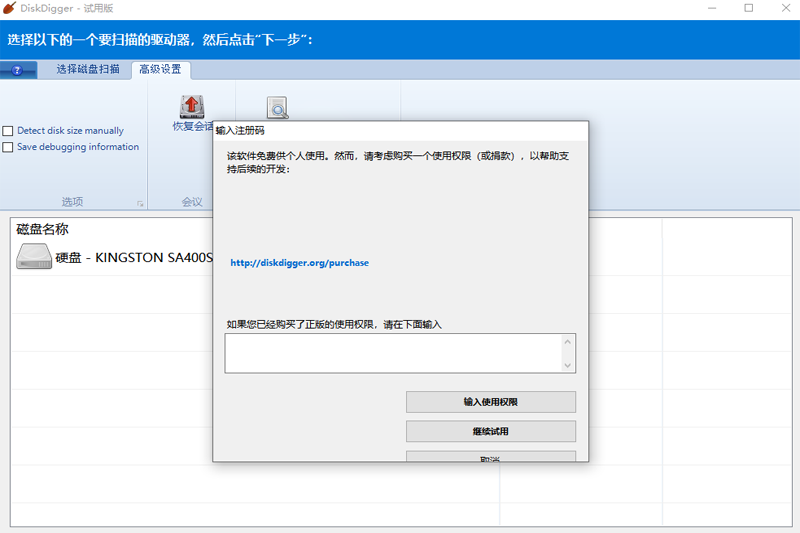Close the DiskDigger window
Screen dimensions: 800x533
point(786,8)
